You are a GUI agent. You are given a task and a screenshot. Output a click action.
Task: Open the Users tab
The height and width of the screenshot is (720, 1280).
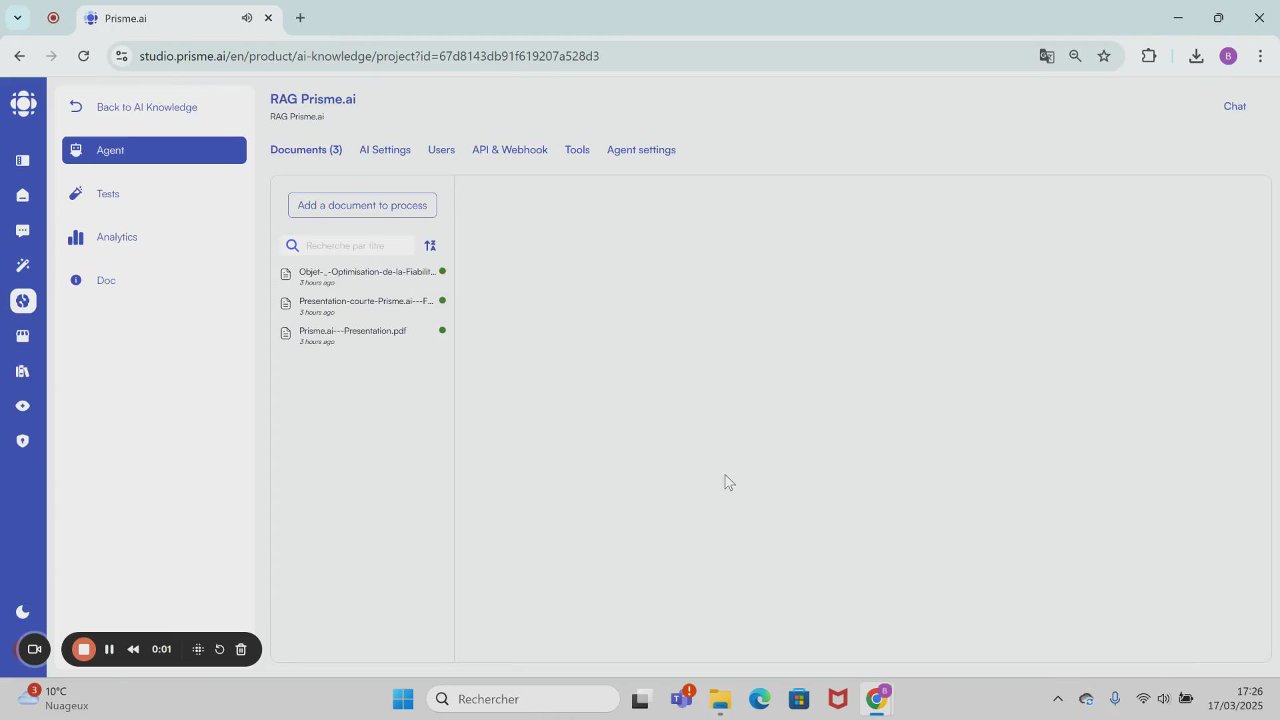click(x=441, y=150)
